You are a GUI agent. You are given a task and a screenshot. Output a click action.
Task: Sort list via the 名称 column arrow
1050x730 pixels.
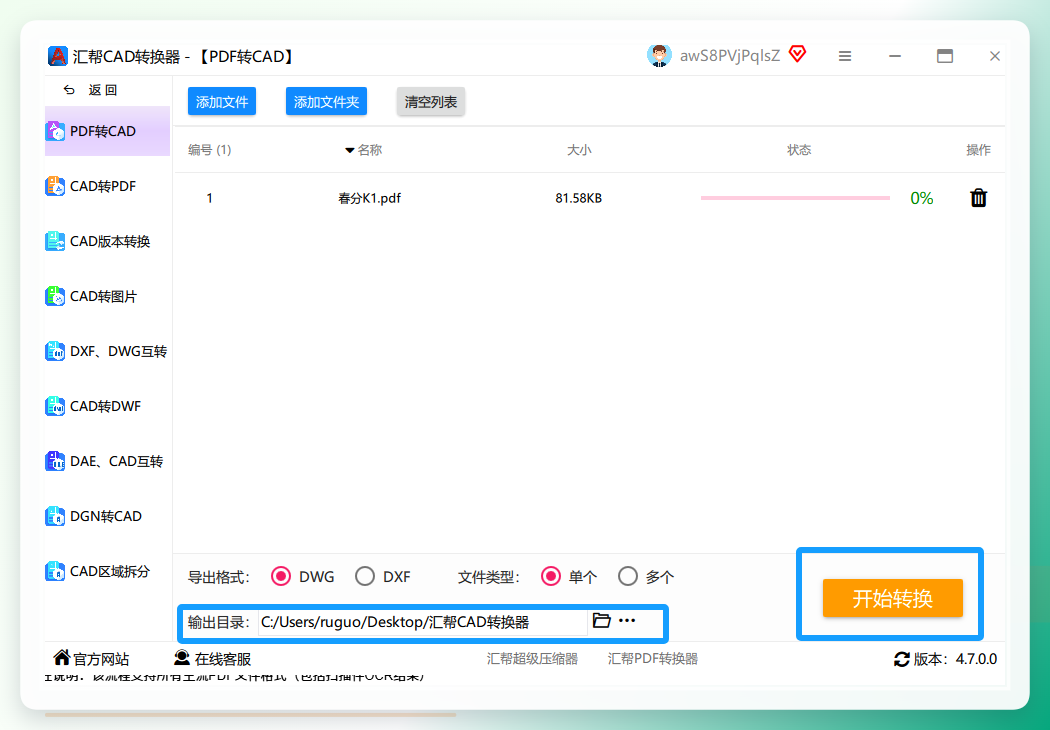(x=350, y=150)
